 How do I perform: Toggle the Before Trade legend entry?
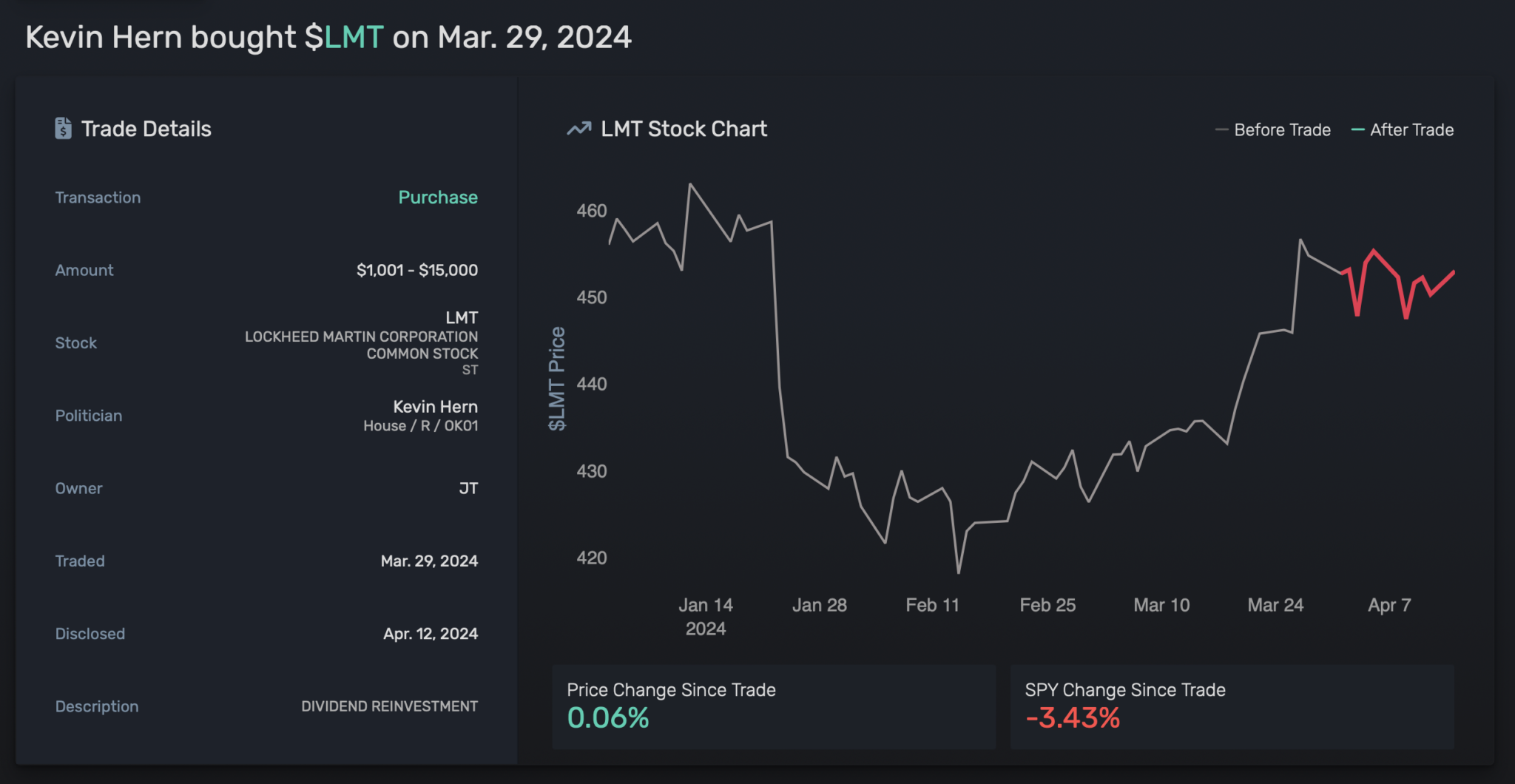coord(1272,129)
